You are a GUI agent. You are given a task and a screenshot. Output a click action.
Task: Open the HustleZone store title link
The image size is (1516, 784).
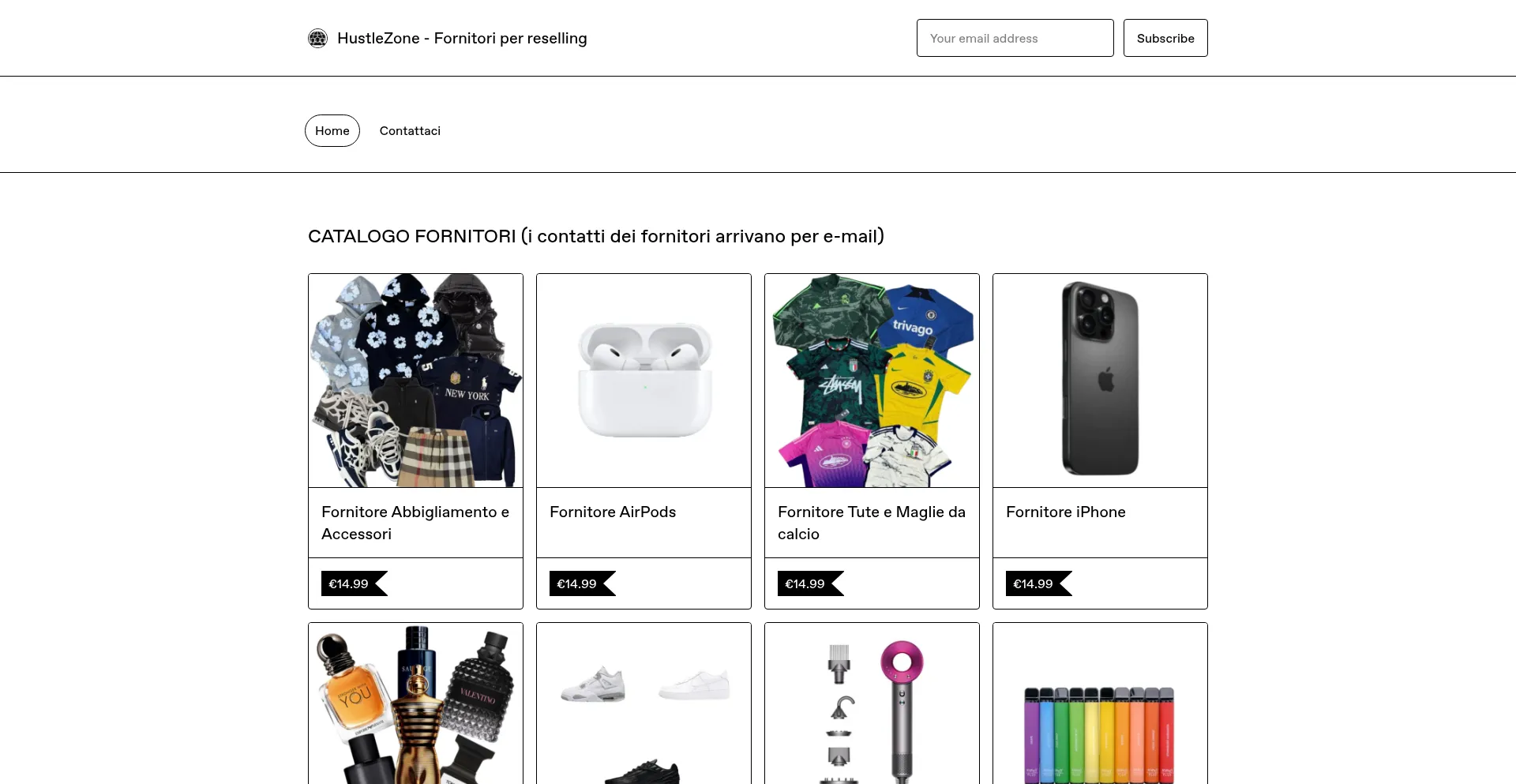pos(462,38)
